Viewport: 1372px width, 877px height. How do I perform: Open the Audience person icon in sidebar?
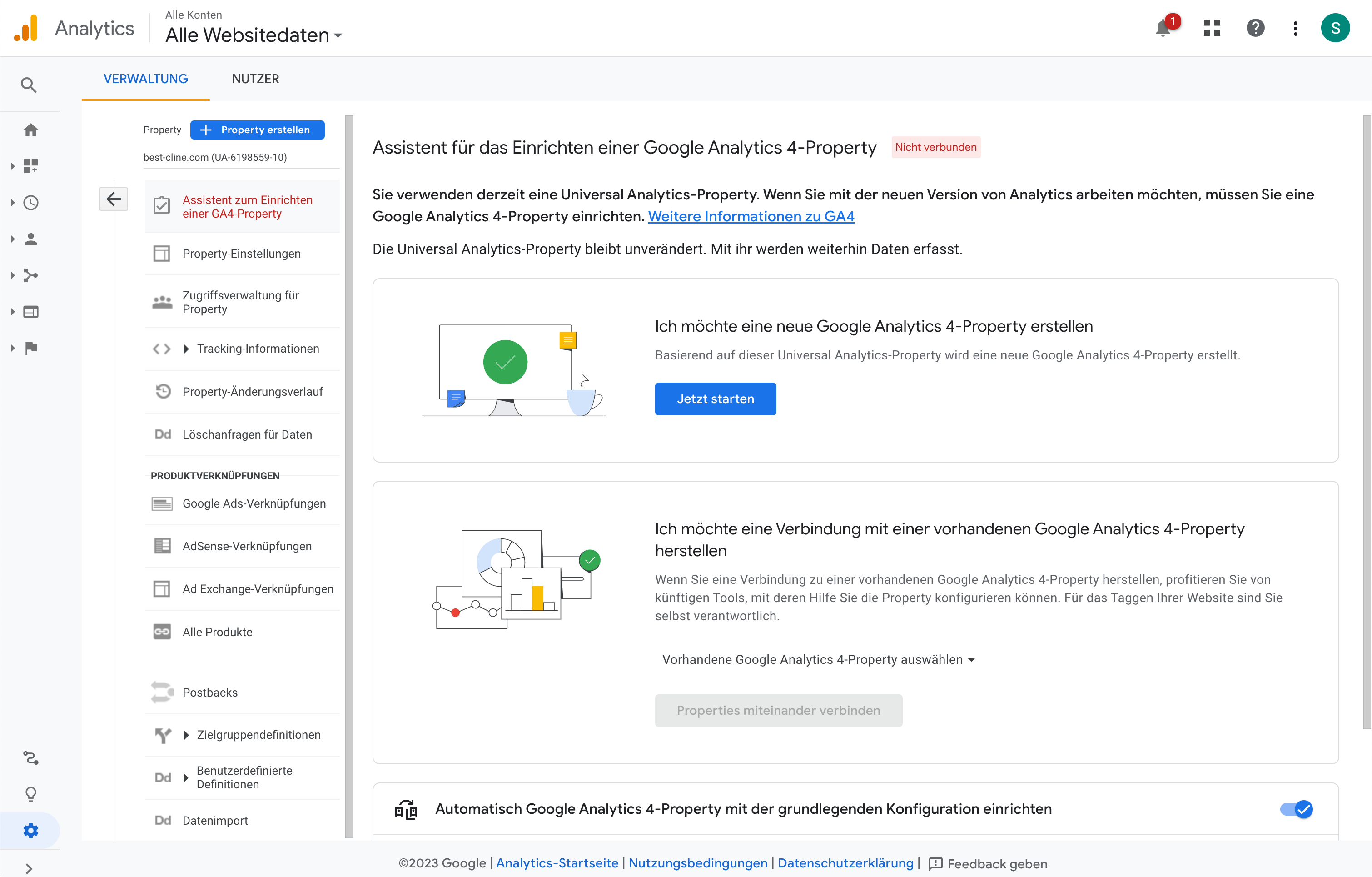click(x=30, y=239)
